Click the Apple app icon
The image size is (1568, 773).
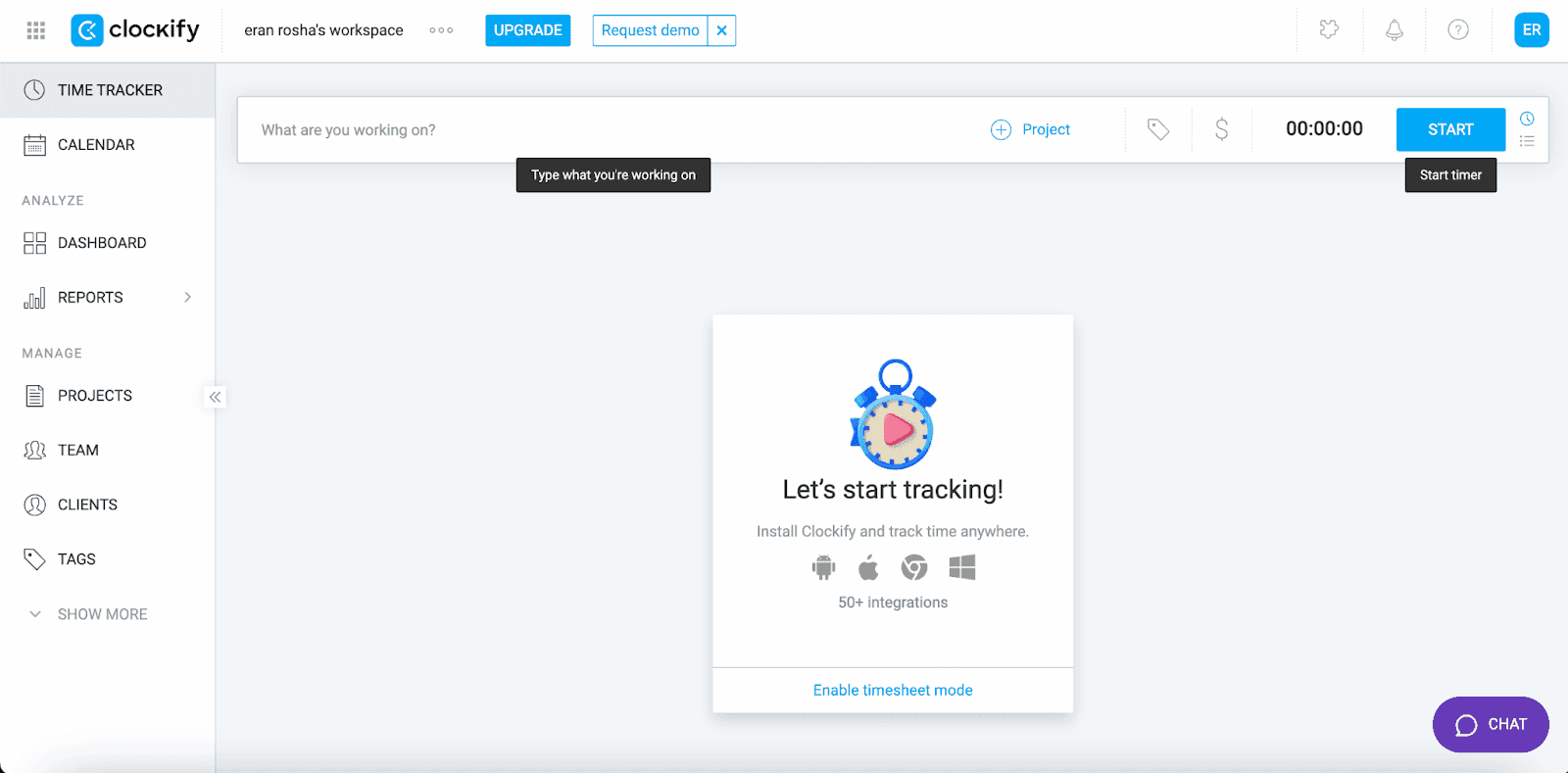pyautogui.click(x=868, y=567)
